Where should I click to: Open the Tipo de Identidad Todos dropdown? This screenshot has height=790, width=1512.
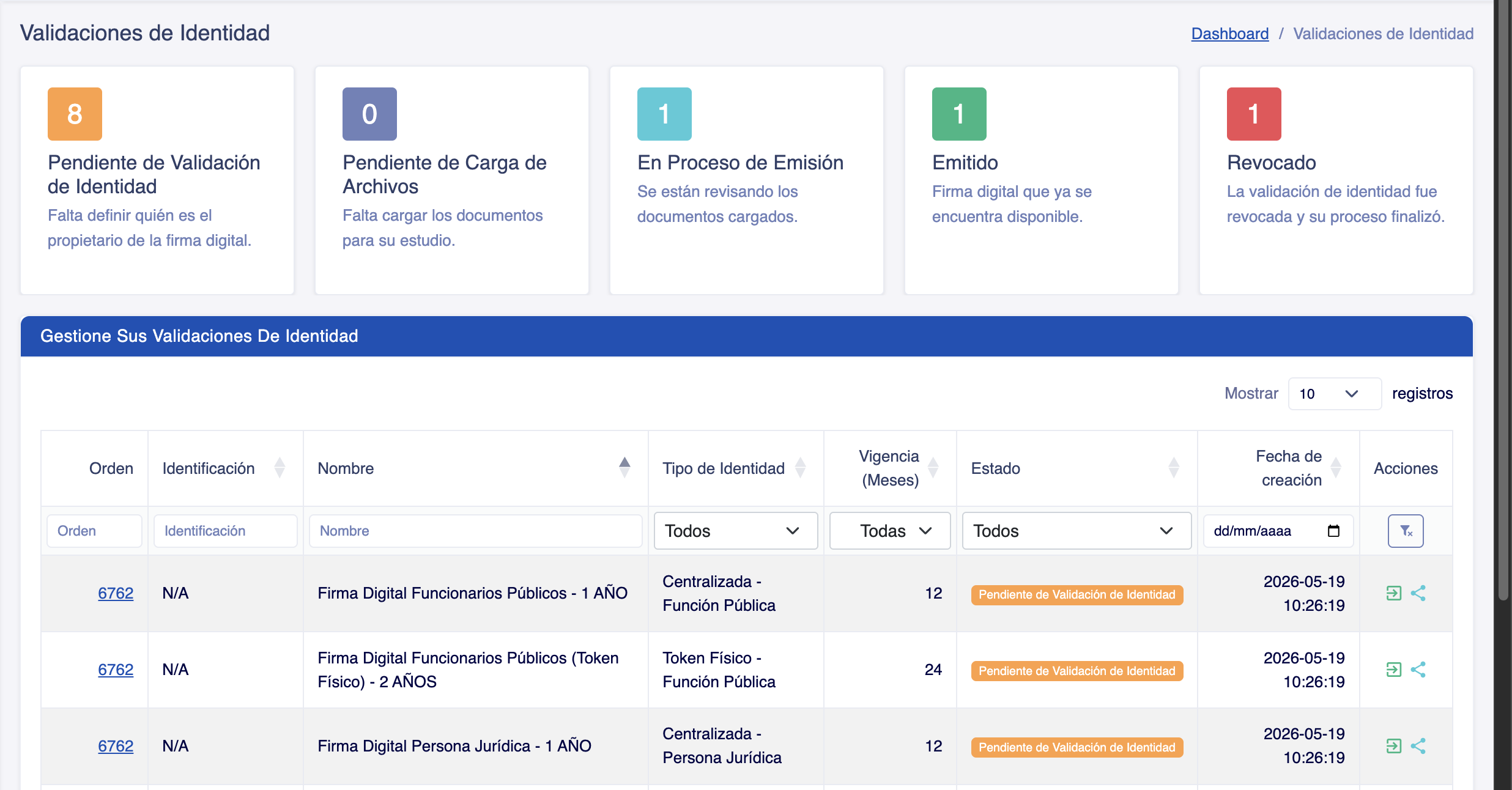[735, 531]
